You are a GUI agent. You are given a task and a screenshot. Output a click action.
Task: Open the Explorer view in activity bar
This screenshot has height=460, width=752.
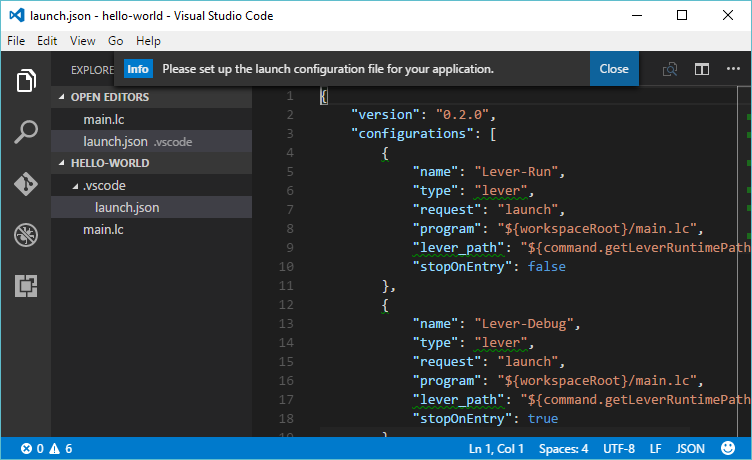[26, 81]
